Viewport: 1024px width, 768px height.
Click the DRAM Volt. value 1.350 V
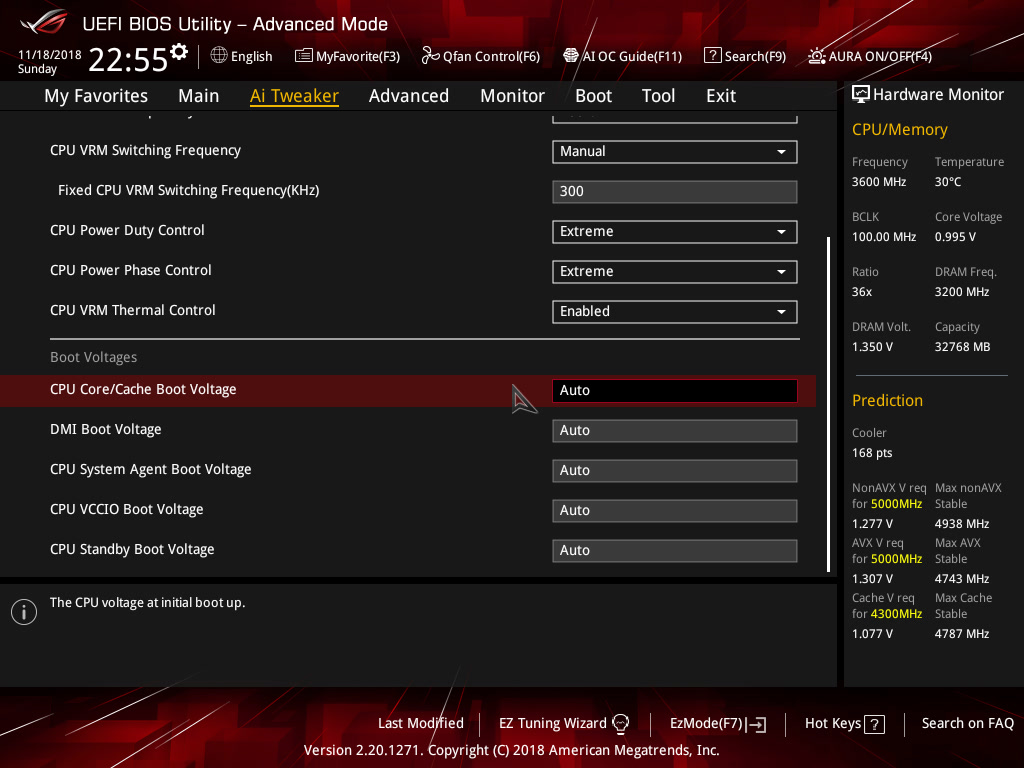[872, 347]
